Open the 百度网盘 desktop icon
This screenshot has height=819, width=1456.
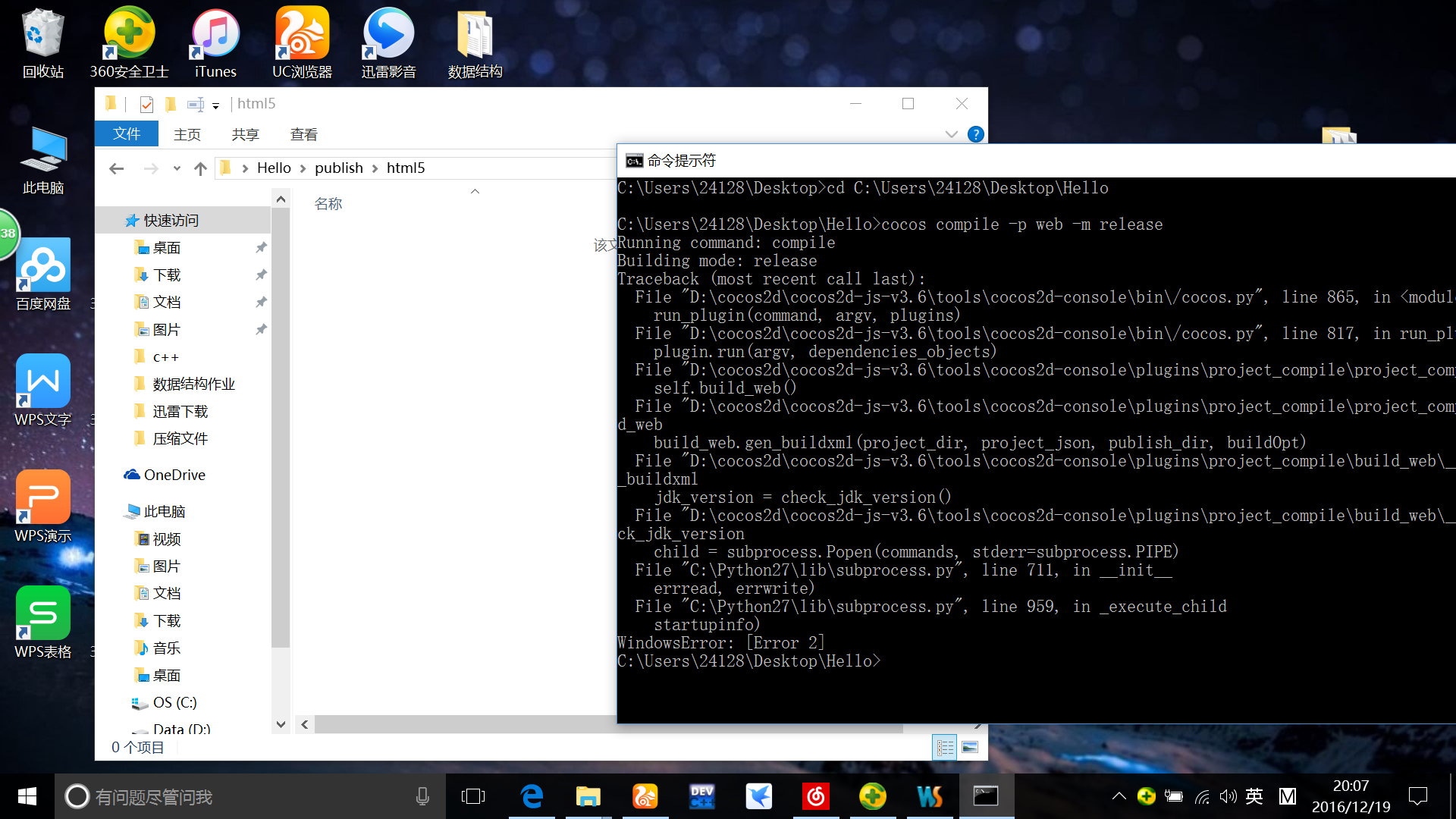coord(43,275)
